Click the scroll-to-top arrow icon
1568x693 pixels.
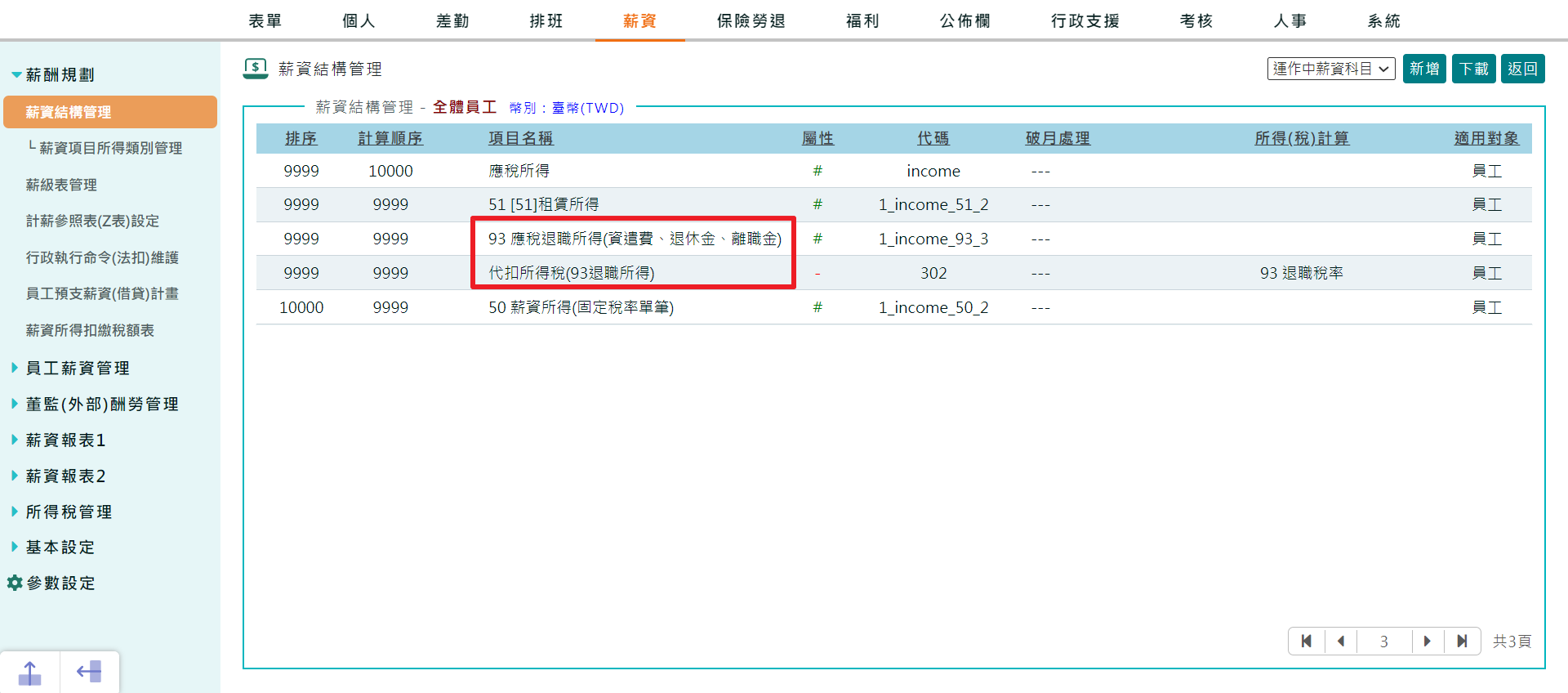(x=29, y=673)
